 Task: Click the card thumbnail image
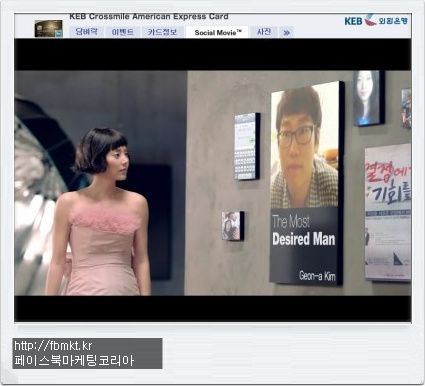[49, 28]
